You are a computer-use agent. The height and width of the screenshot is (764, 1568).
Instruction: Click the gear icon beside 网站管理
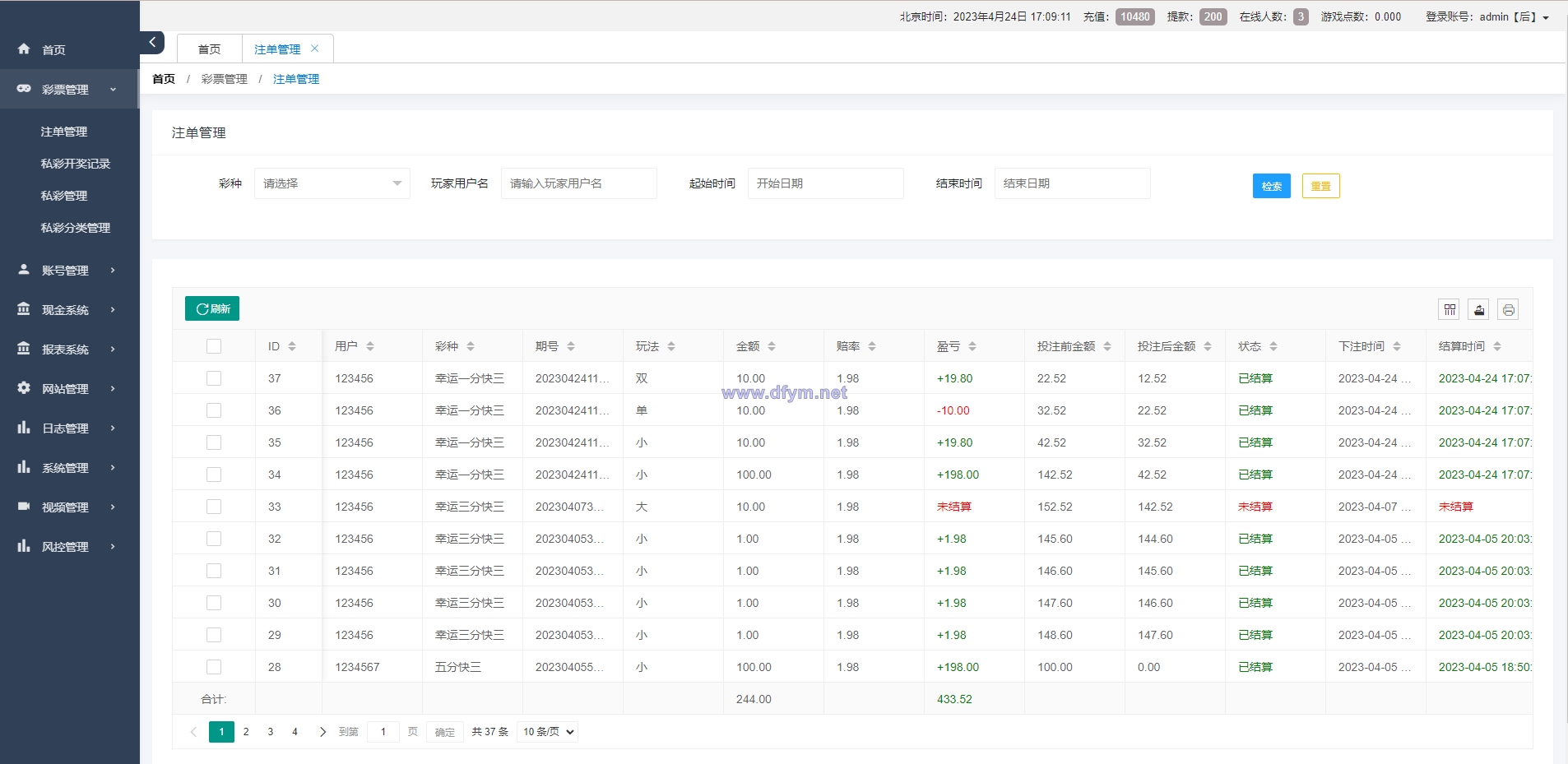[x=24, y=388]
